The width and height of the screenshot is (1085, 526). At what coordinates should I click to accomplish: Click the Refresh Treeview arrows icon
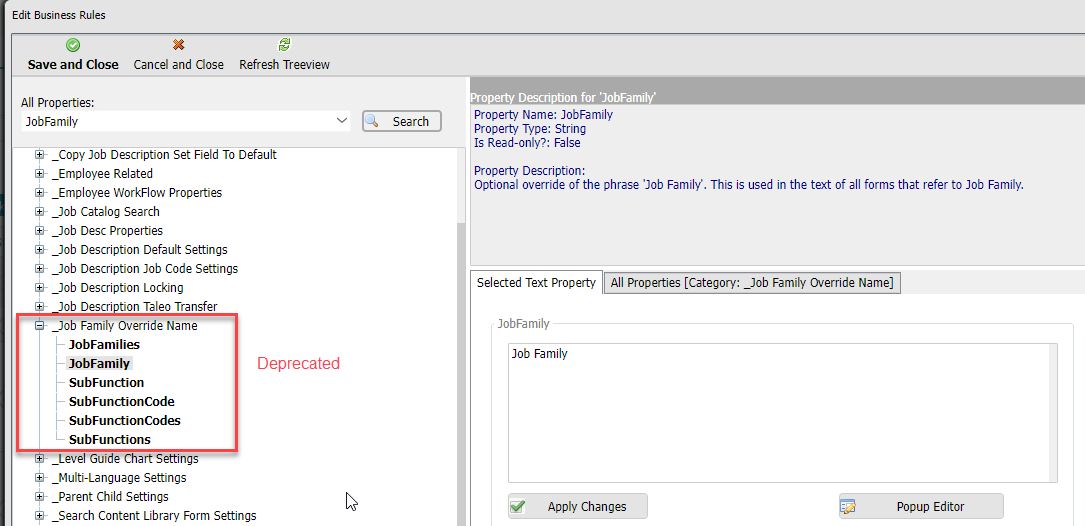pos(284,45)
